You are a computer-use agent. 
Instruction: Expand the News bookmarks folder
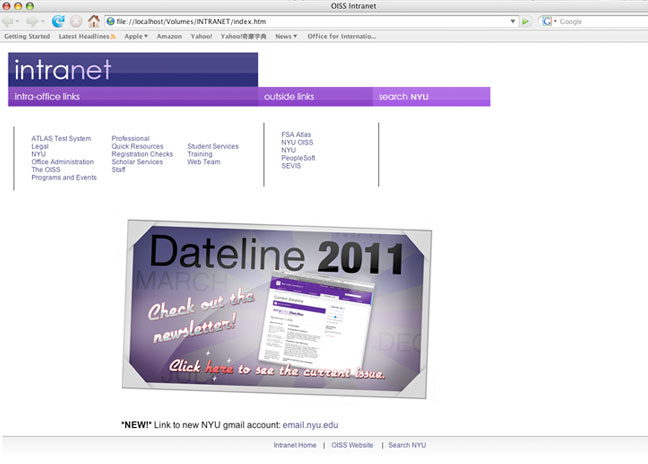click(x=287, y=36)
